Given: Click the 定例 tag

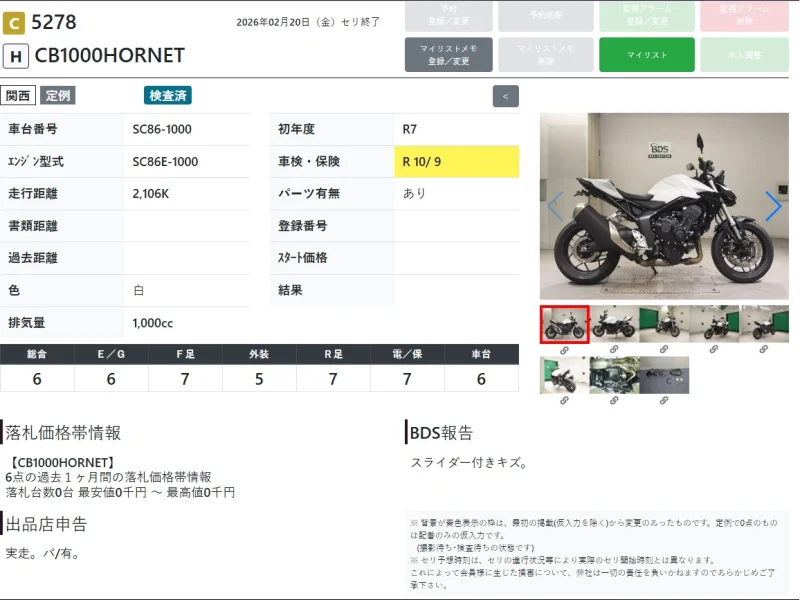Looking at the screenshot, I should click(58, 95).
